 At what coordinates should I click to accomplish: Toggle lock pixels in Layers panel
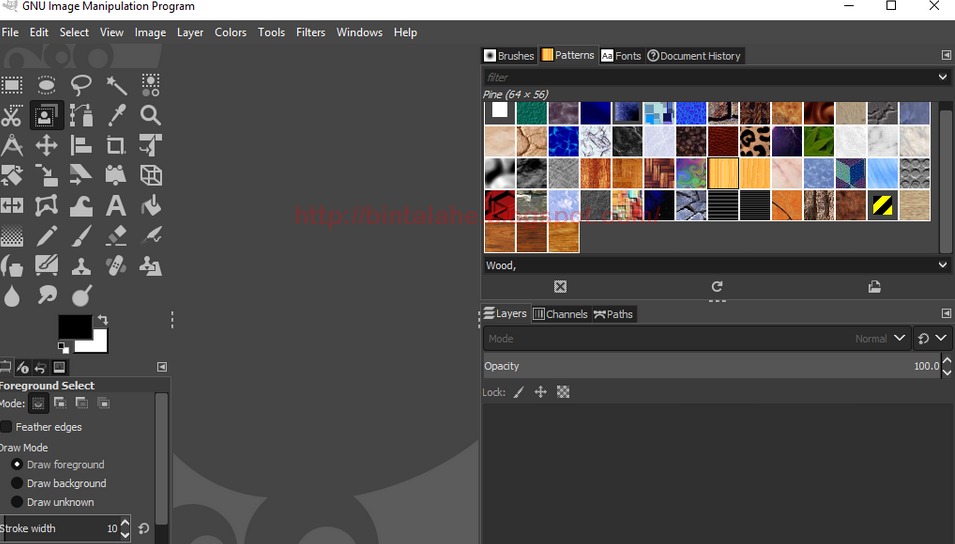coord(518,392)
